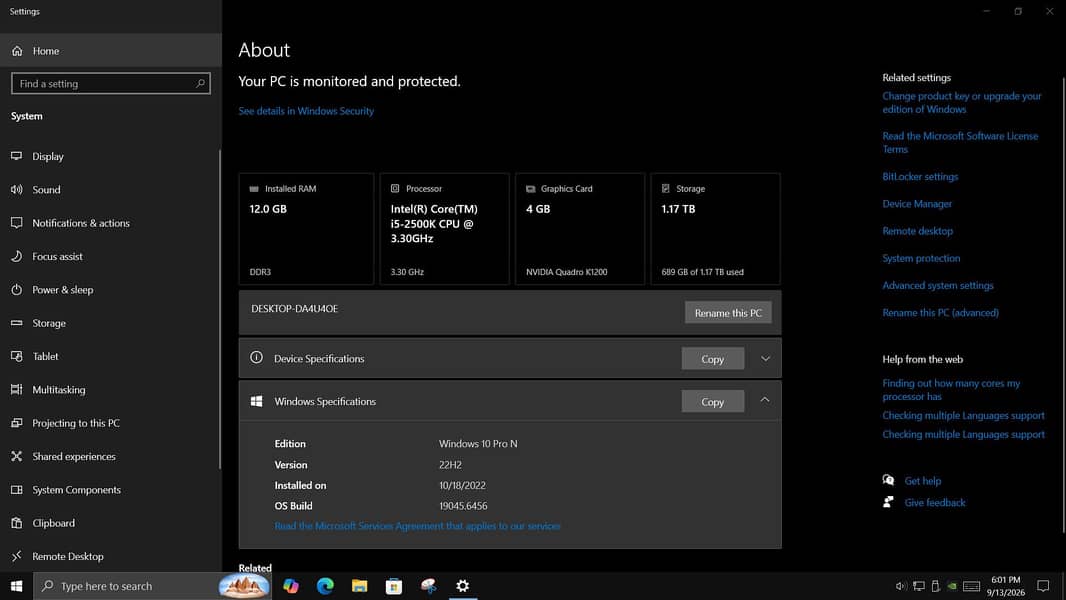Click the Windows logo beside Windows Specifications
This screenshot has width=1066, height=600.
(256, 402)
